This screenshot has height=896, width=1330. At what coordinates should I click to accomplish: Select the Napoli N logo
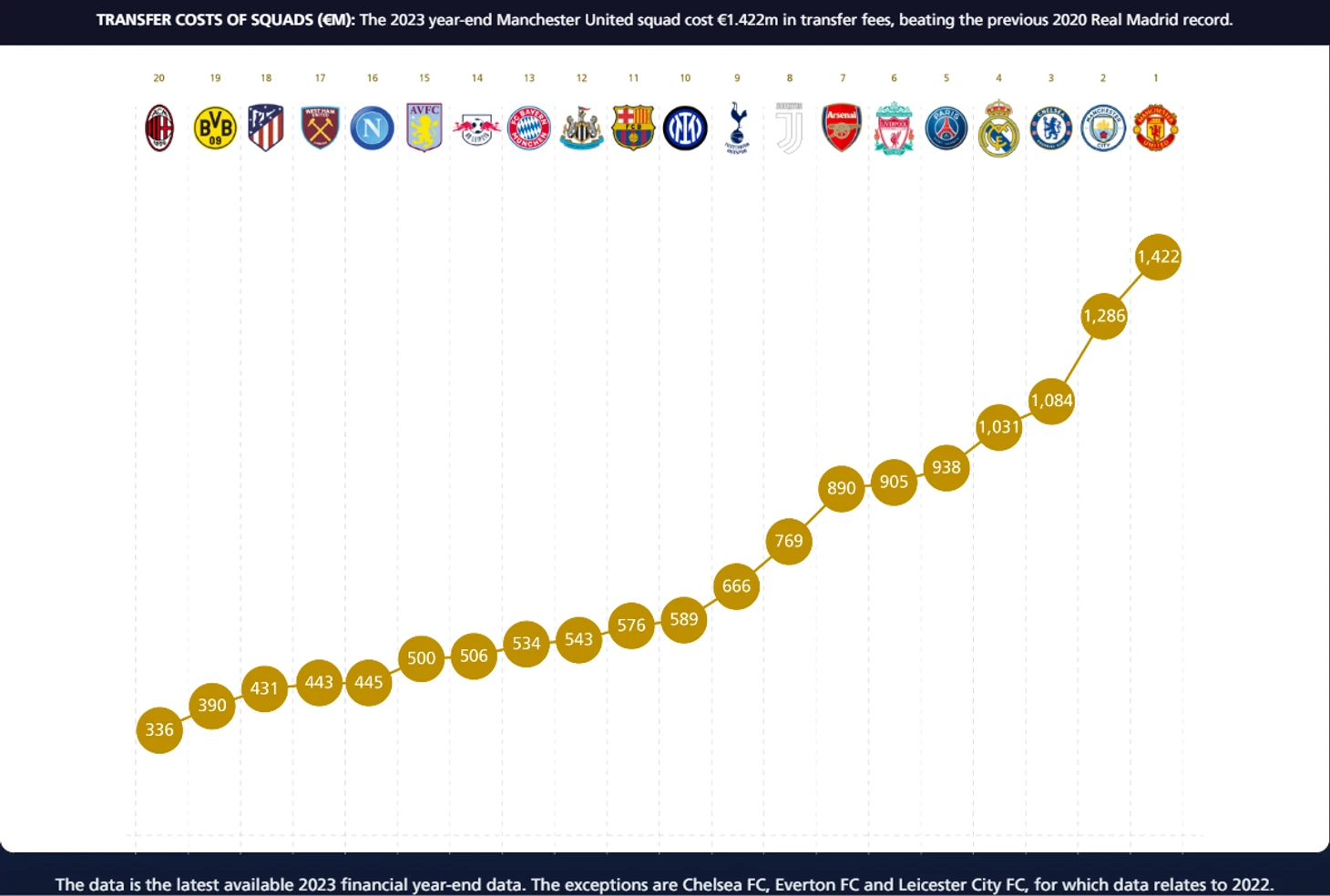372,127
